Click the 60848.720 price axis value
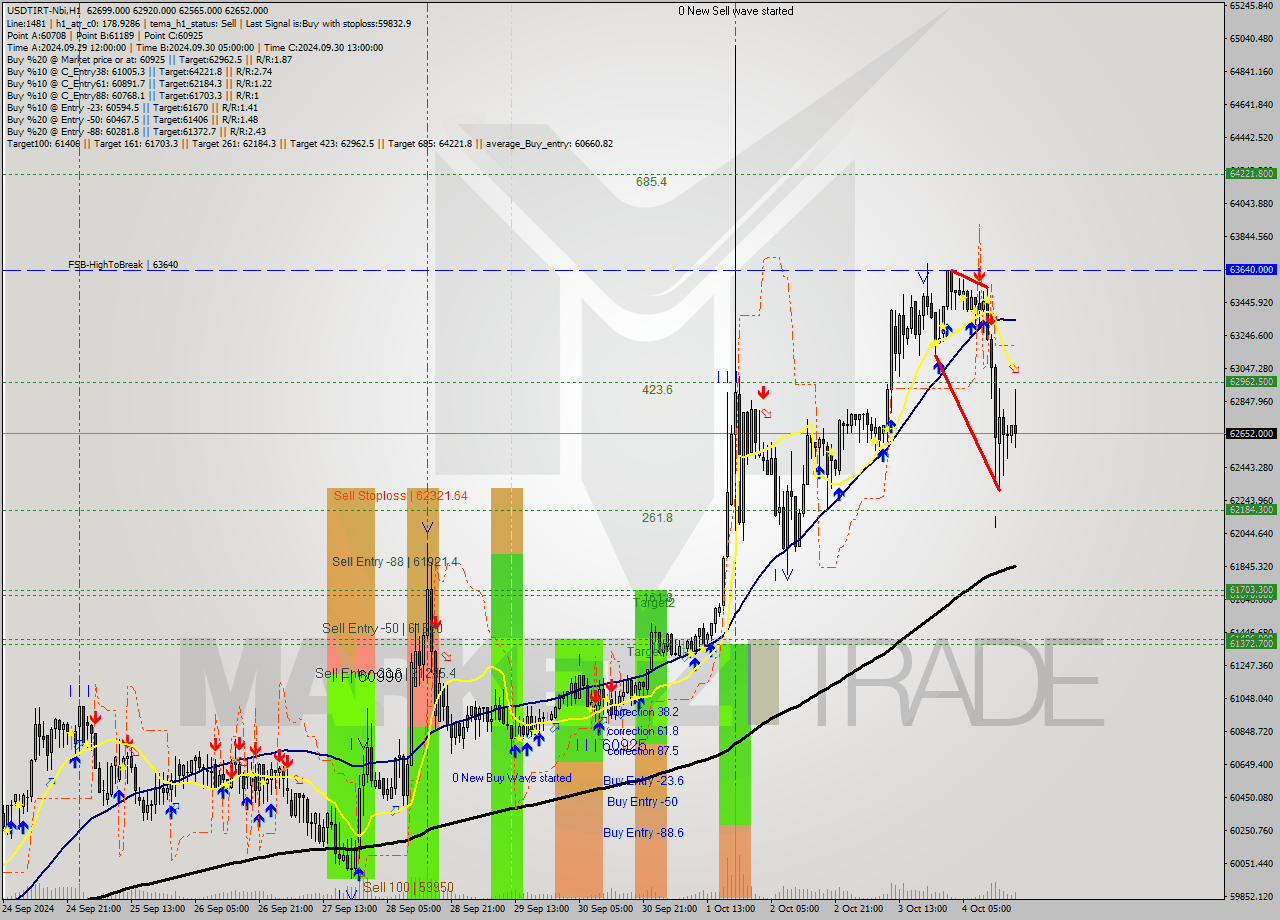This screenshot has width=1280, height=920. pos(1251,732)
